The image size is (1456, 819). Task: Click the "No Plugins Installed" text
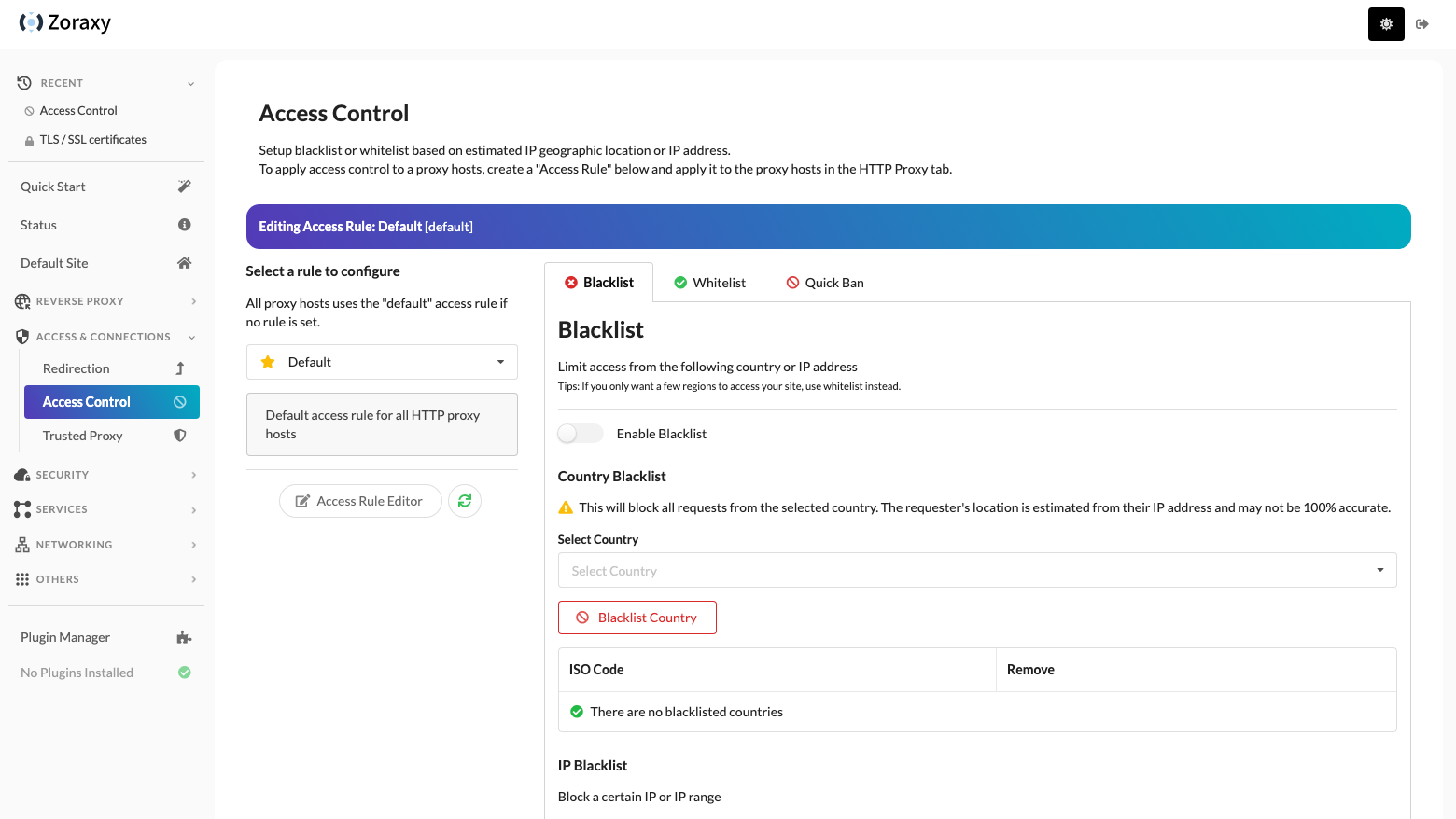[77, 673]
